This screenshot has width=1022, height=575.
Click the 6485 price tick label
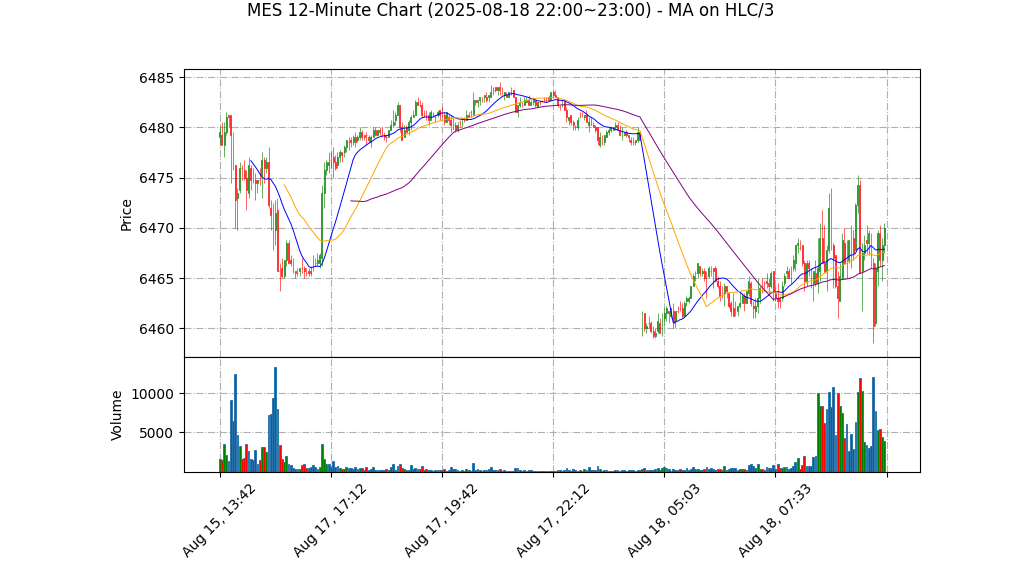click(157, 78)
